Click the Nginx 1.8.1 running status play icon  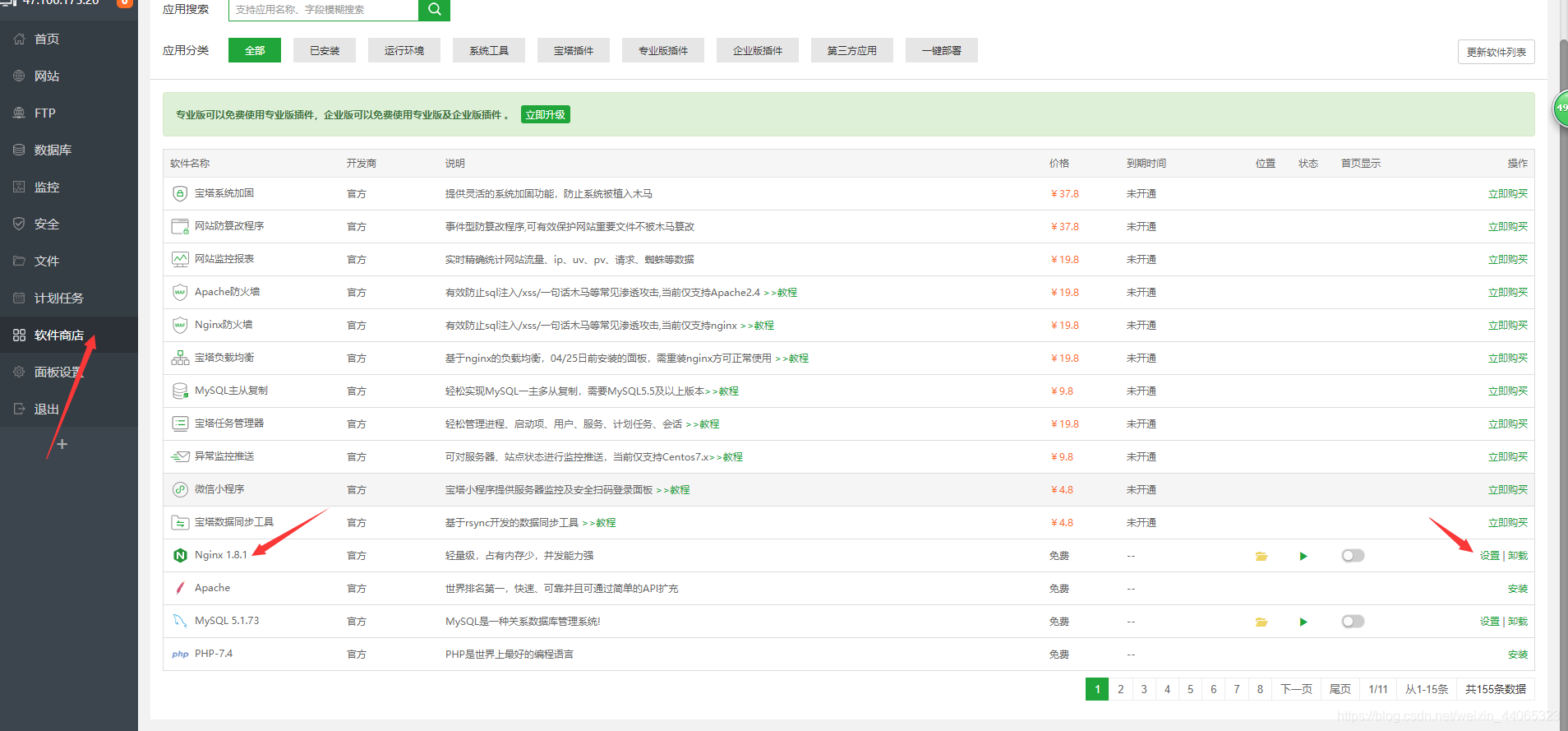(1303, 556)
